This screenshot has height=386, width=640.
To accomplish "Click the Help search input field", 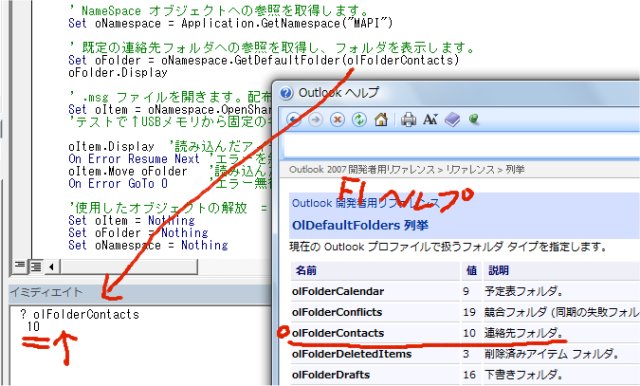I will (x=461, y=146).
